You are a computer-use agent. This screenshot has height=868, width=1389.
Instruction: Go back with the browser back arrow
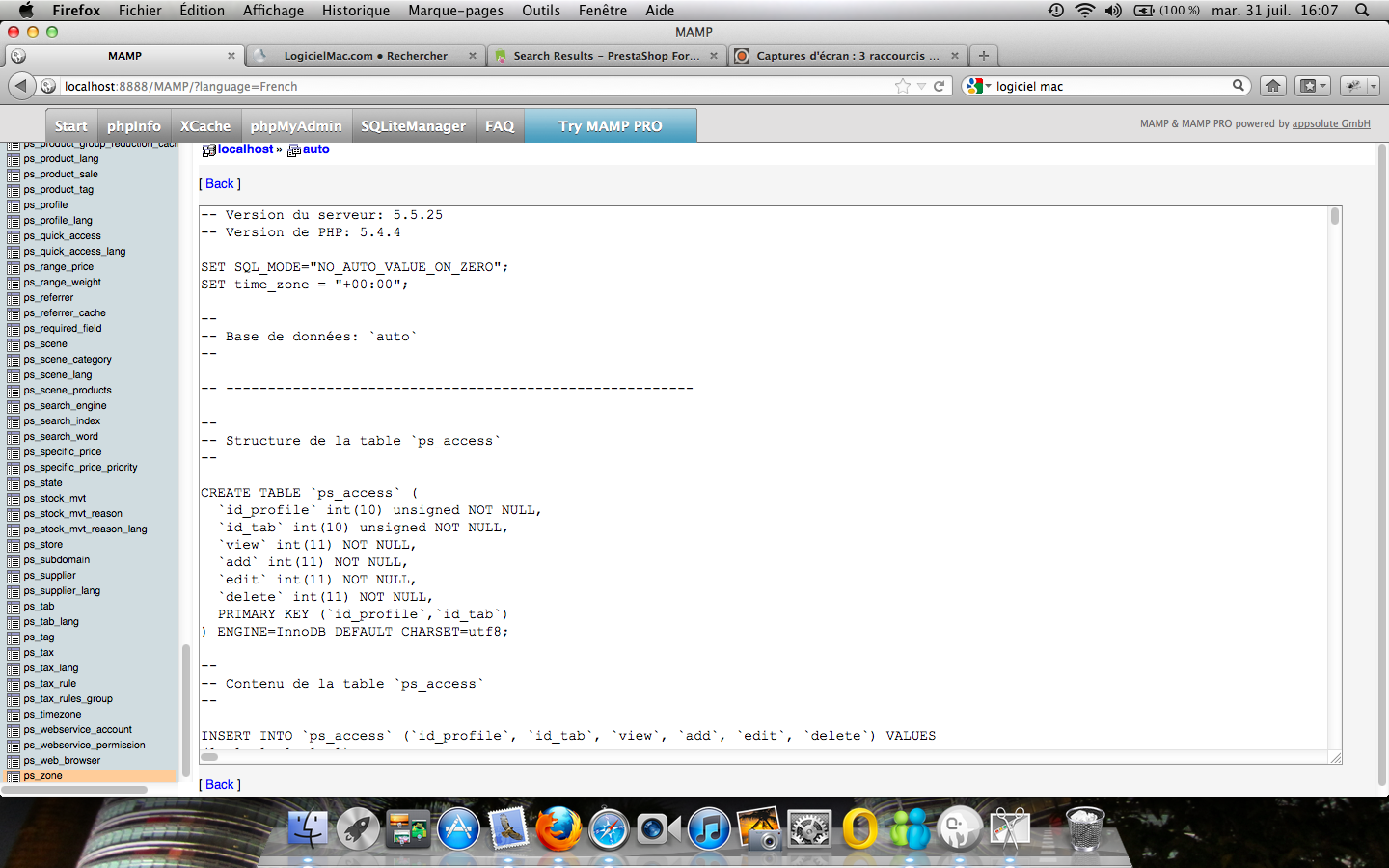(x=20, y=86)
